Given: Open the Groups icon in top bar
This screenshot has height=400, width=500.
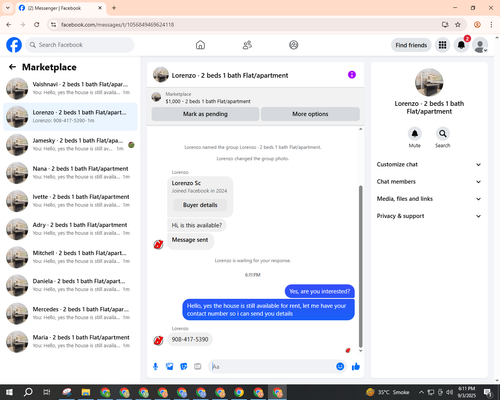Looking at the screenshot, I should coord(294,45).
